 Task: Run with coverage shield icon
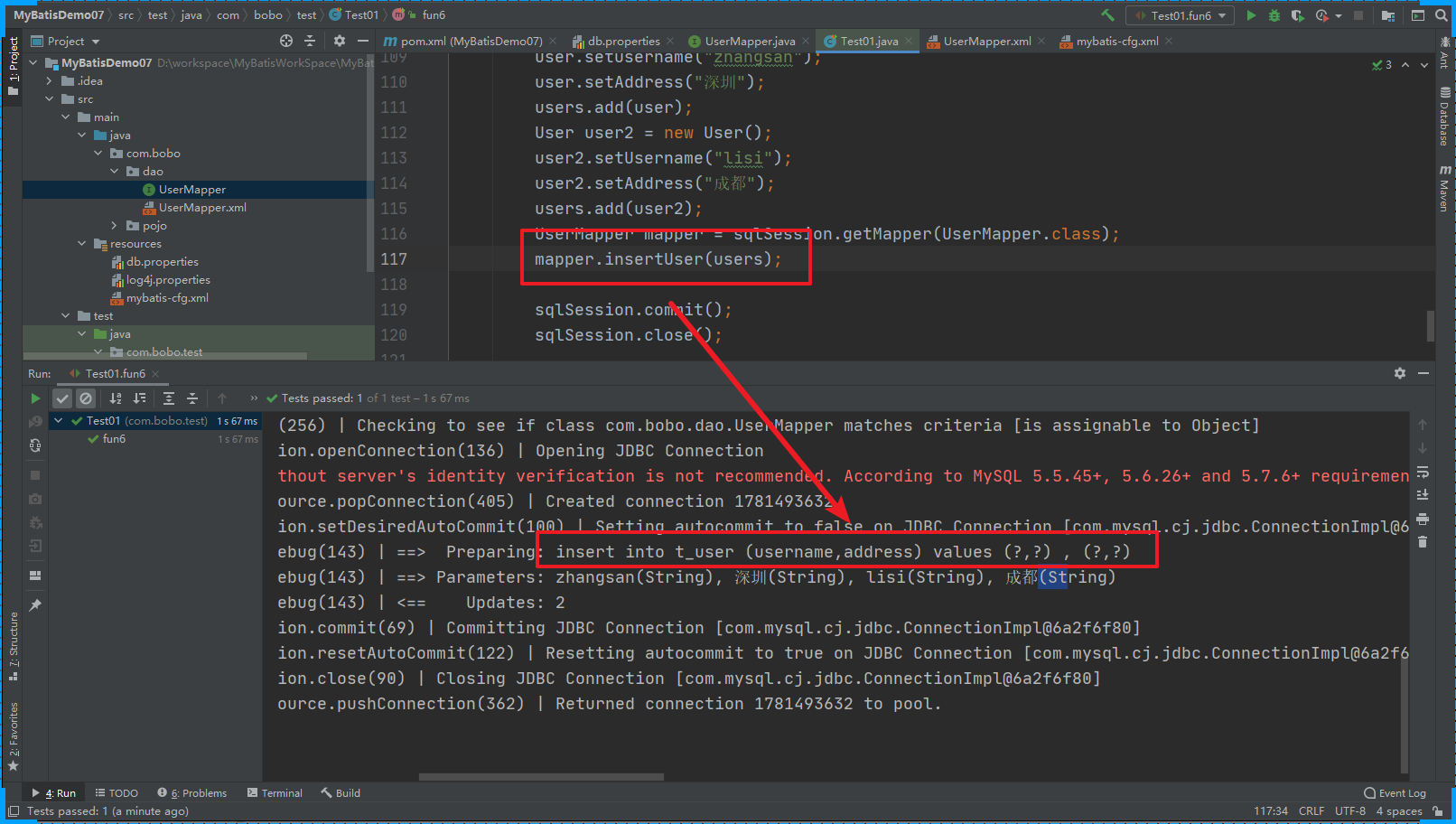pyautogui.click(x=1298, y=15)
